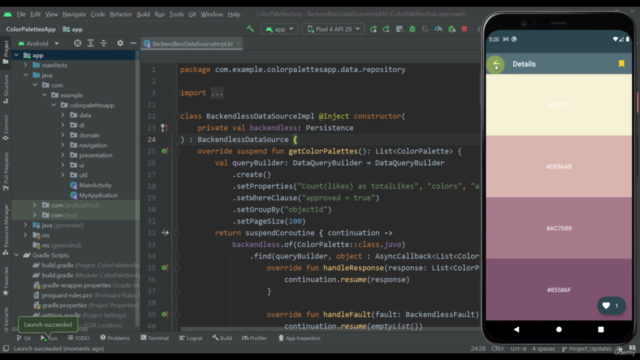This screenshot has width=640, height=360.
Task: Tap the bookmark icon in emulator app bar
Action: pyautogui.click(x=621, y=64)
